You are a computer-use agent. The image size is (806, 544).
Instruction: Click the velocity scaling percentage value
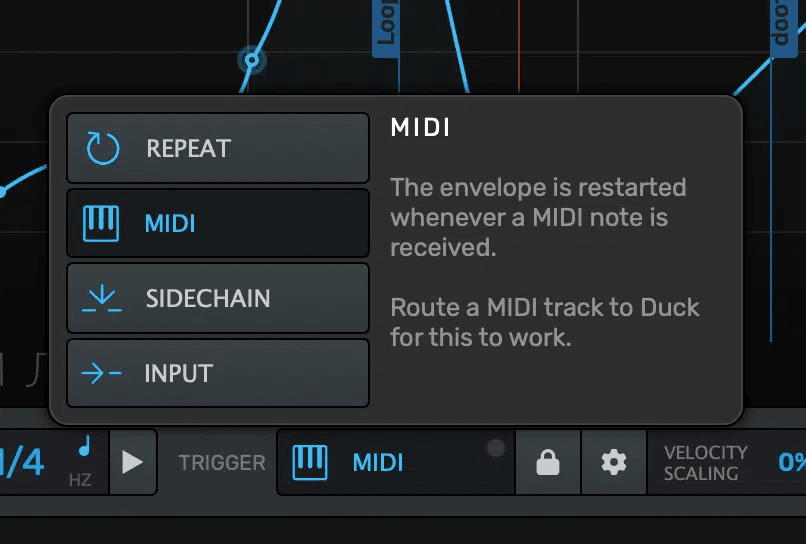tap(791, 462)
